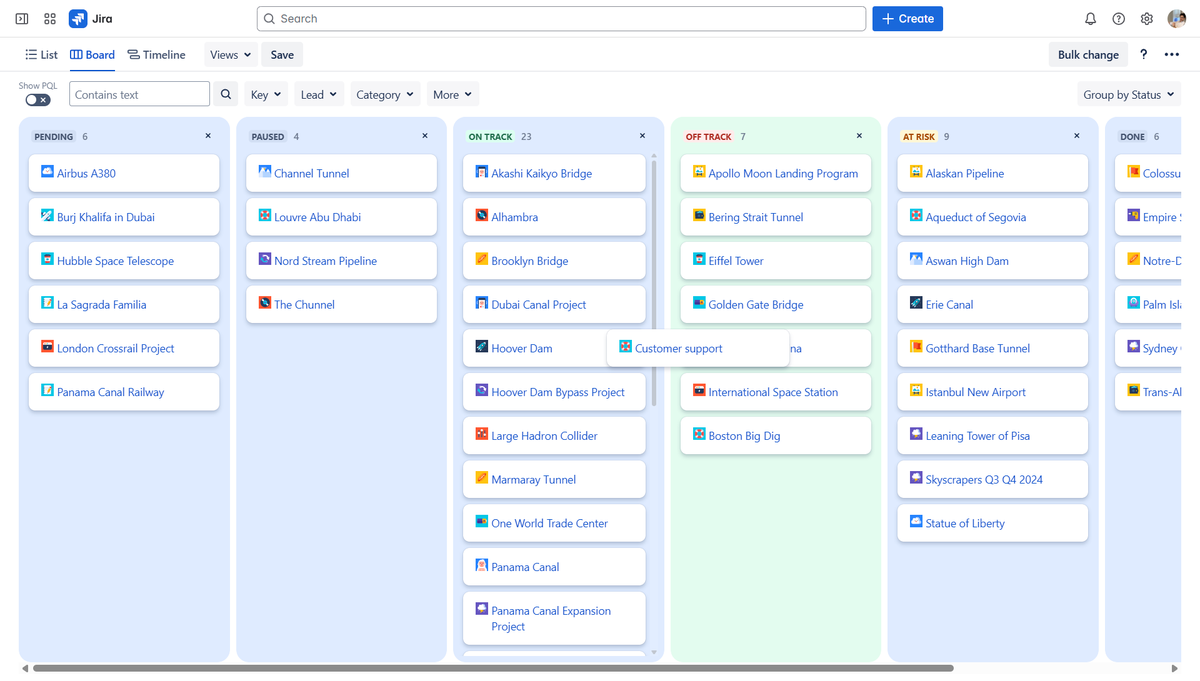Image resolution: width=1200 pixels, height=681 pixels.
Task: Open the Marmaray Tunnel card
Action: (554, 480)
